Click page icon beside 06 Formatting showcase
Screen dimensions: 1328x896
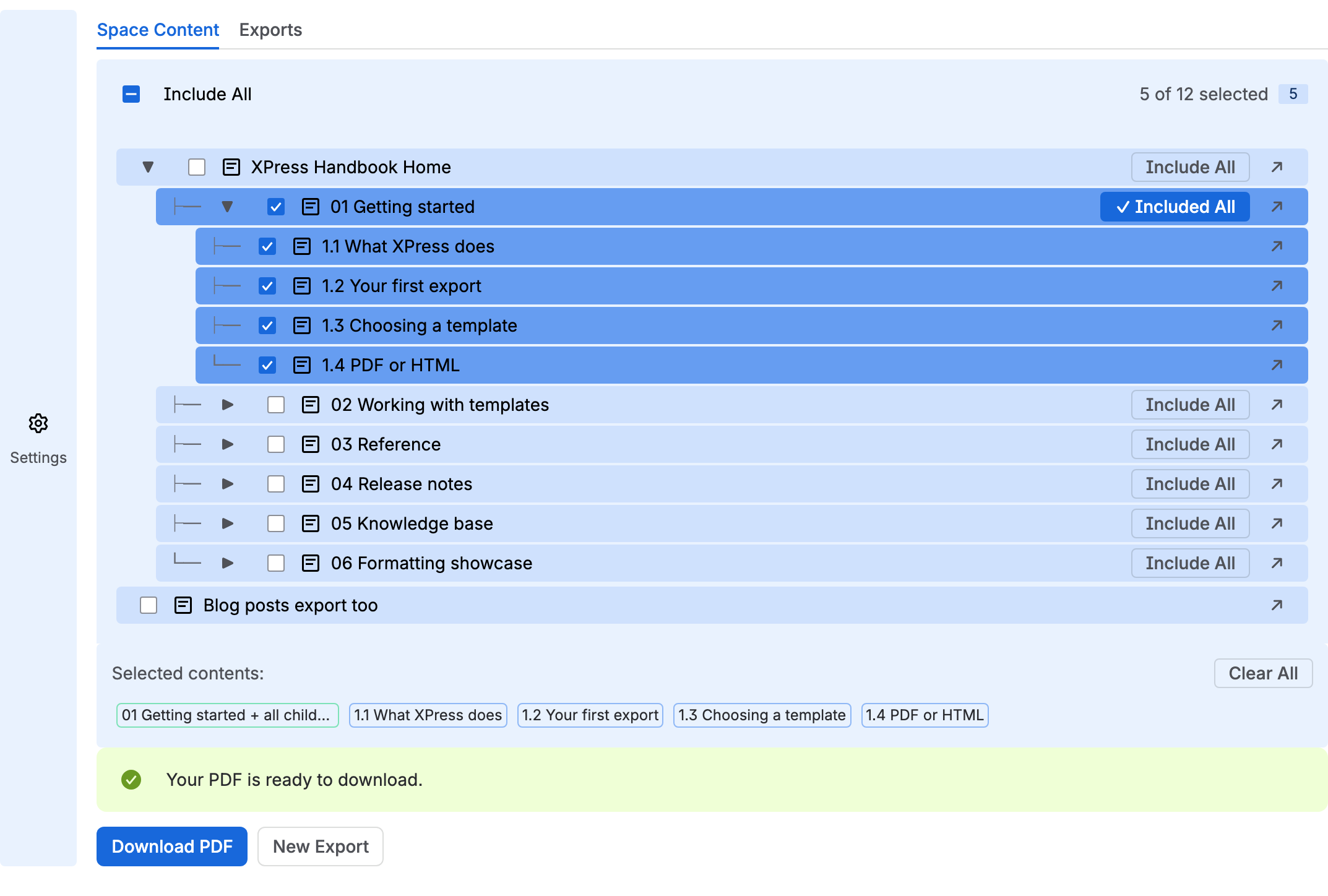pyautogui.click(x=311, y=563)
